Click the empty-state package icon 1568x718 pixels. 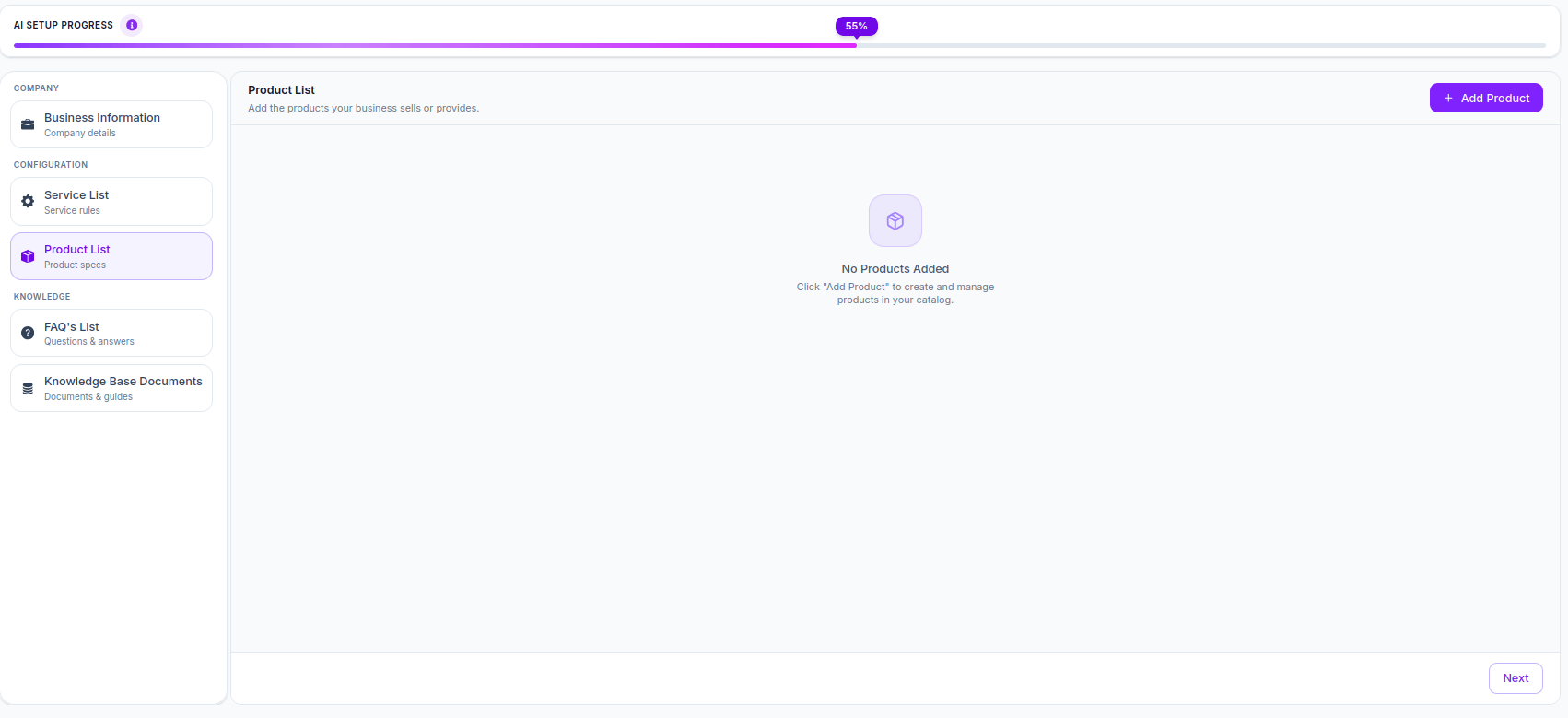pyautogui.click(x=895, y=220)
